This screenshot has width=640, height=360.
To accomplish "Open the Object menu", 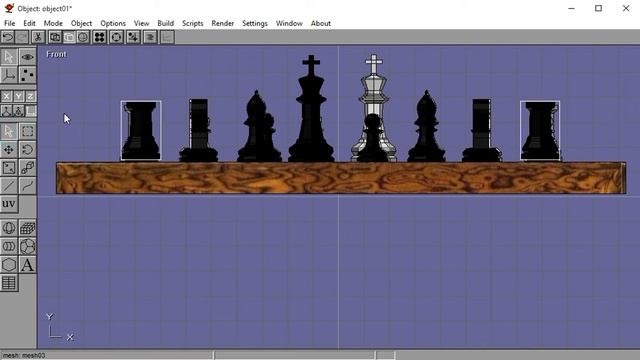I will pyautogui.click(x=81, y=23).
